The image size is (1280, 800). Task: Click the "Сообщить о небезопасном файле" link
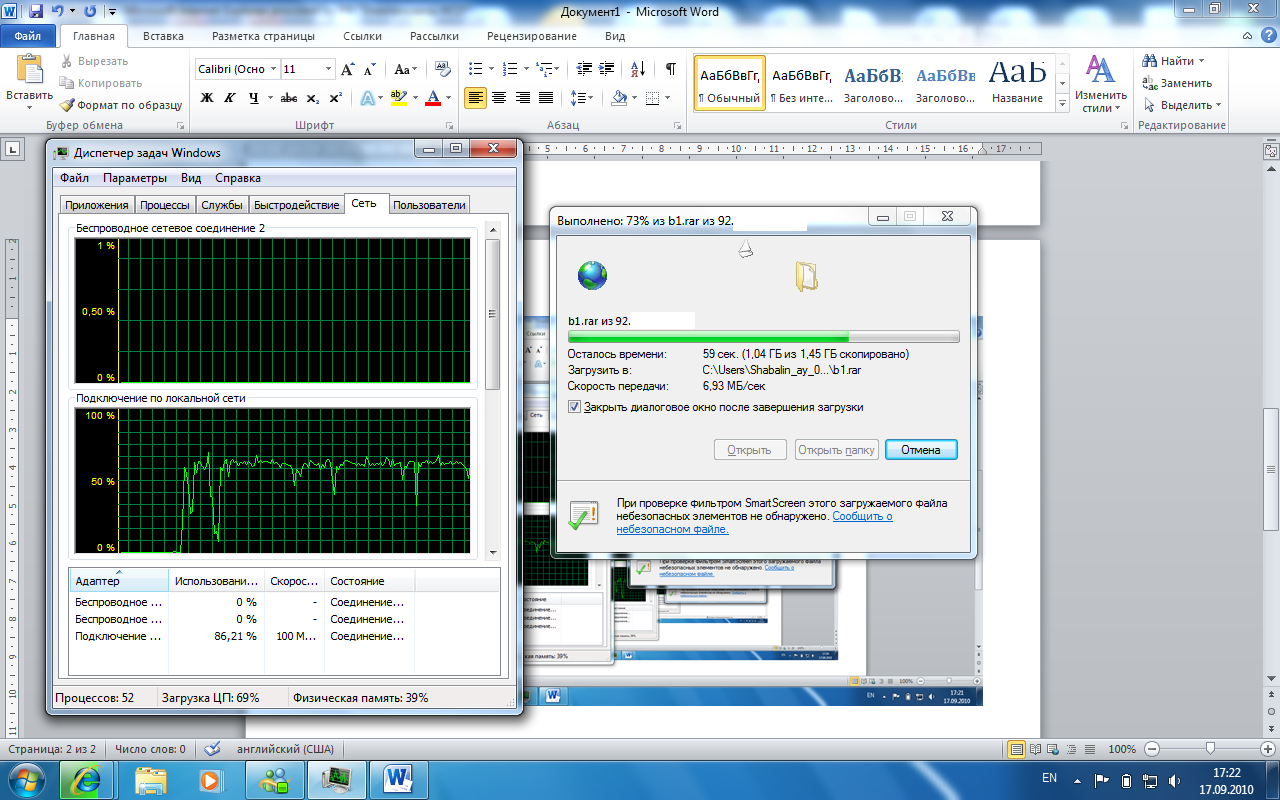[862, 517]
